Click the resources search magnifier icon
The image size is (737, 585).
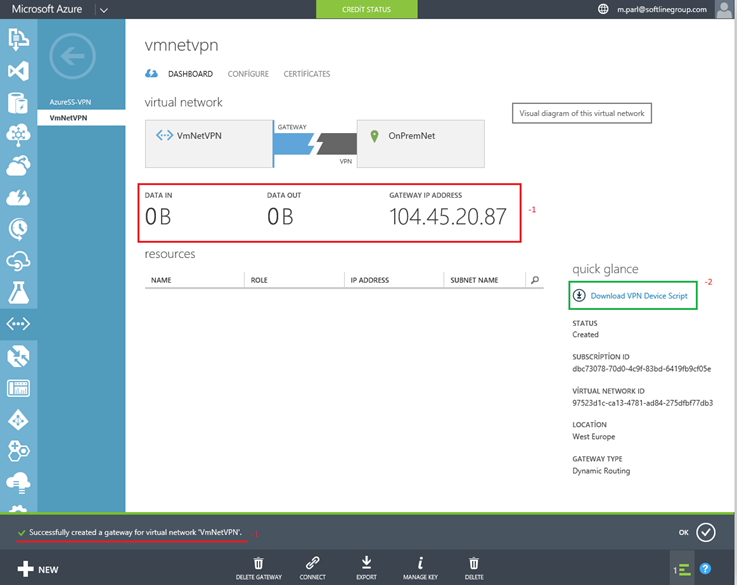535,280
